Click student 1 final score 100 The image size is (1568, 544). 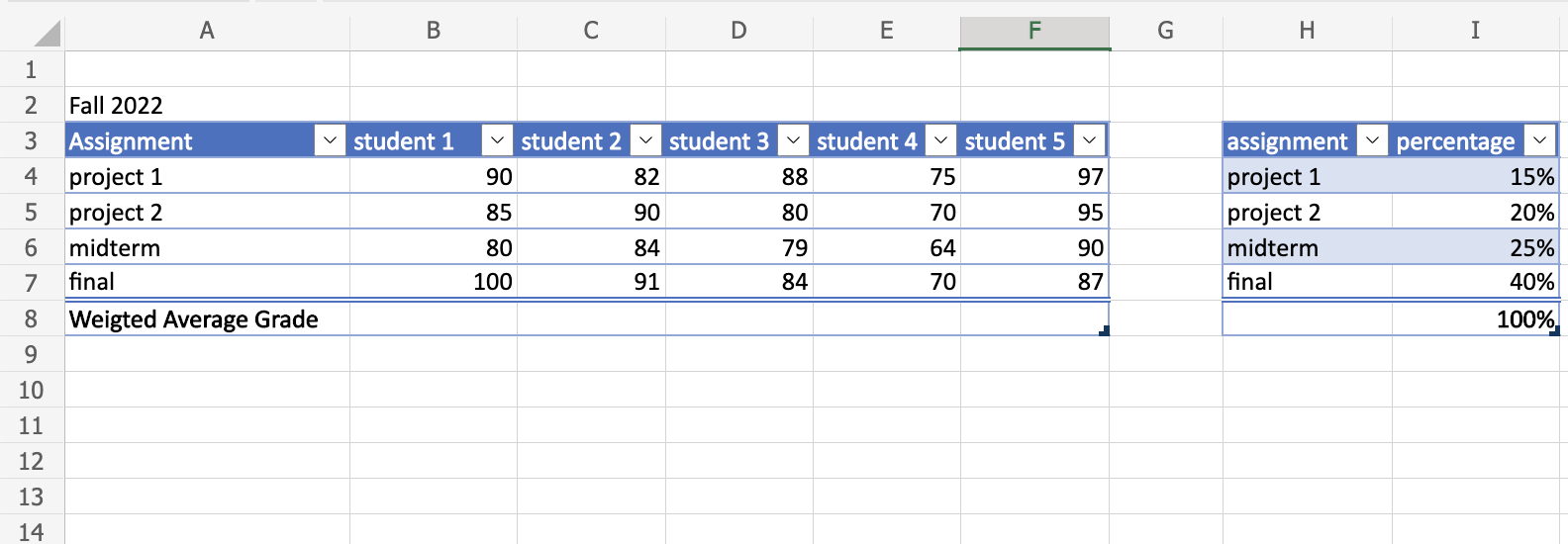pos(434,282)
